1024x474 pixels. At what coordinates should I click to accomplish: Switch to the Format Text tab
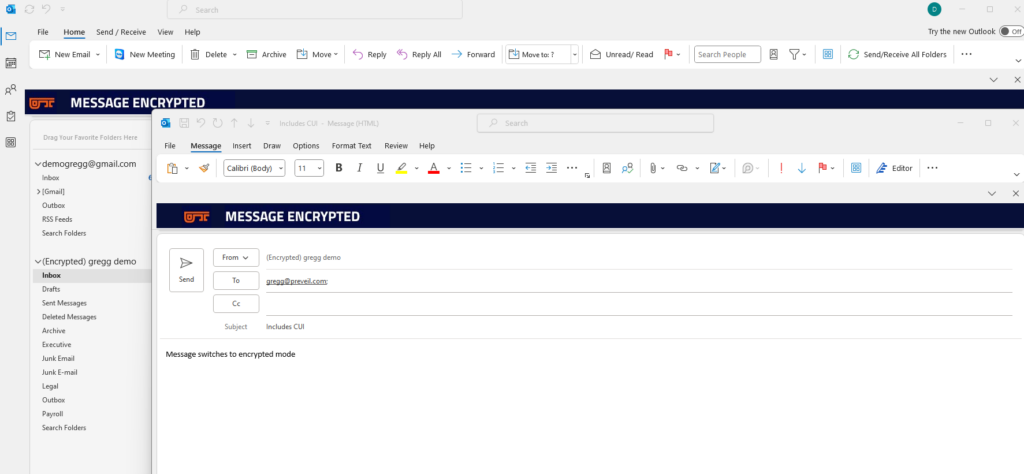(x=351, y=146)
